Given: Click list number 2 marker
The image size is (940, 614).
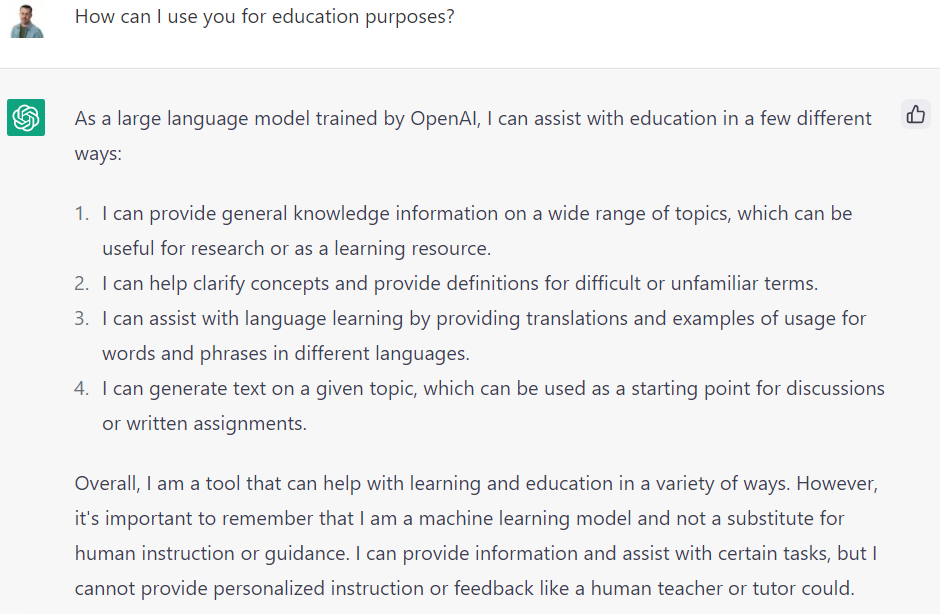Looking at the screenshot, I should [x=82, y=283].
